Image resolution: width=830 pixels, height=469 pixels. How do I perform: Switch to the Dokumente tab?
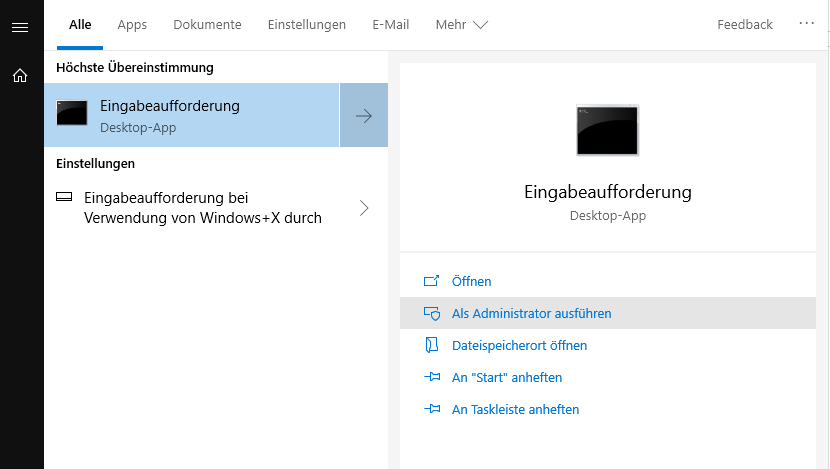207,25
